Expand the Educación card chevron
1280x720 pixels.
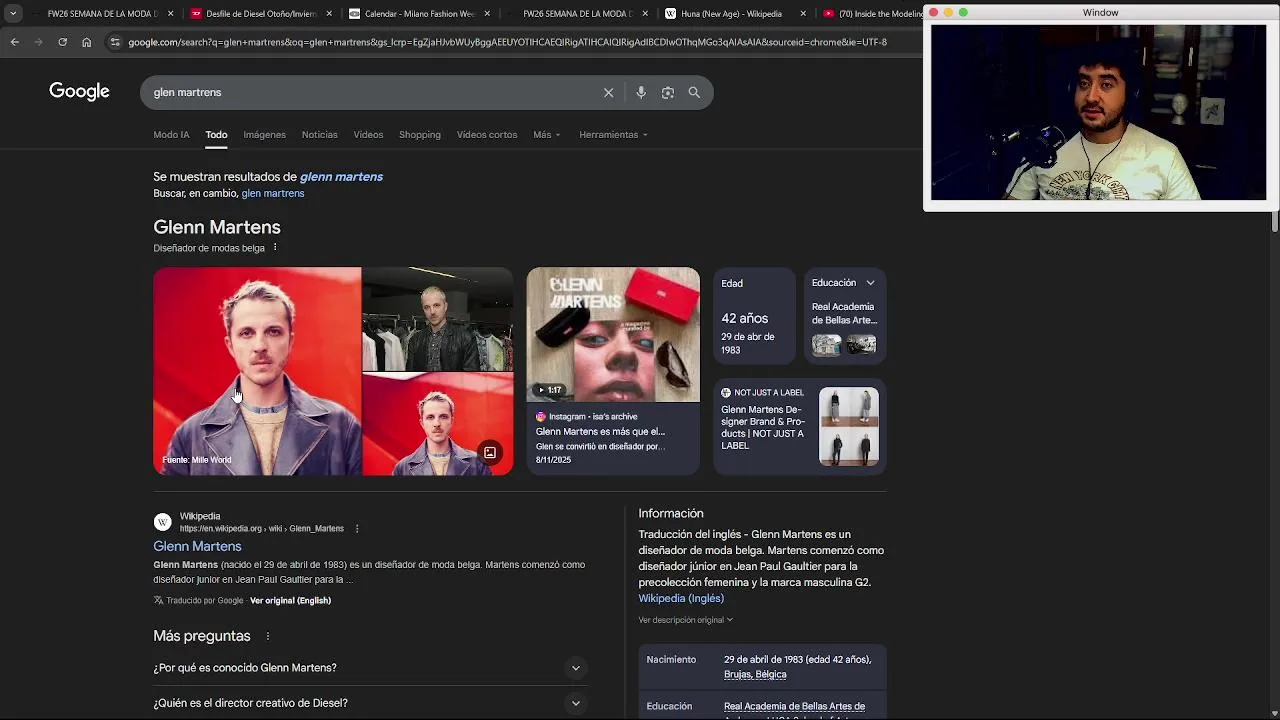(870, 283)
